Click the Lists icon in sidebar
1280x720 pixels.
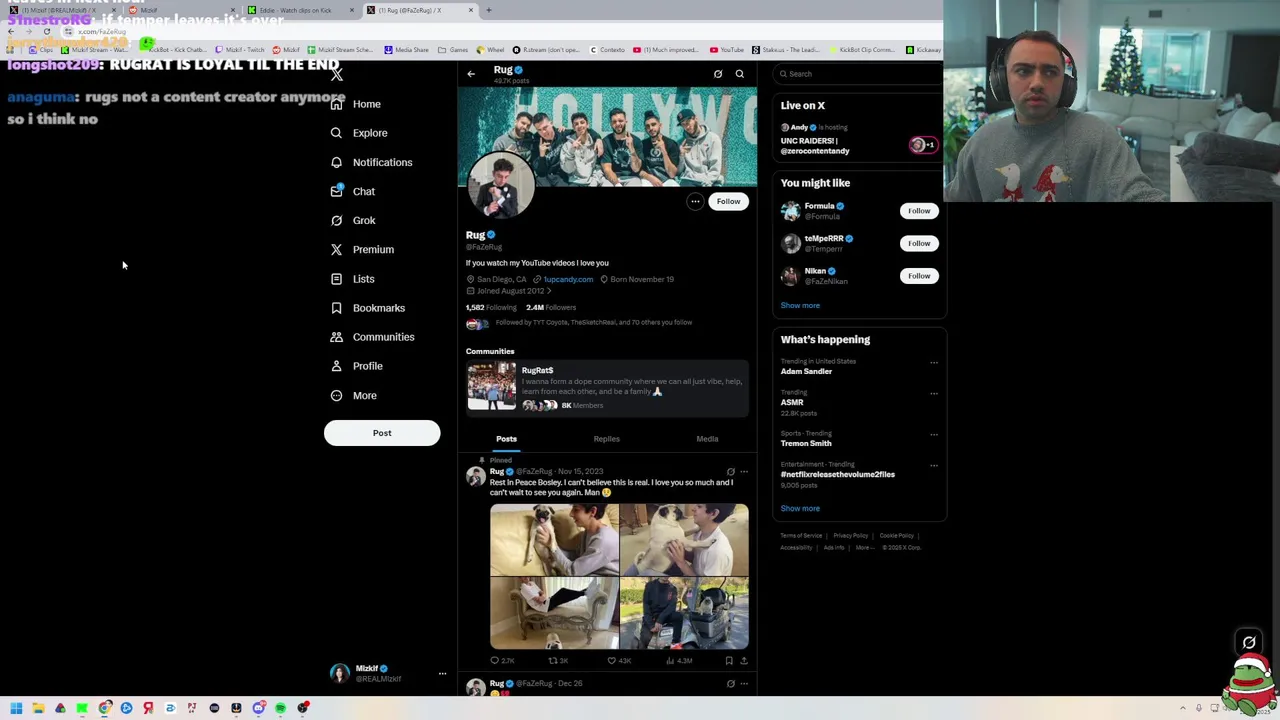[336, 279]
